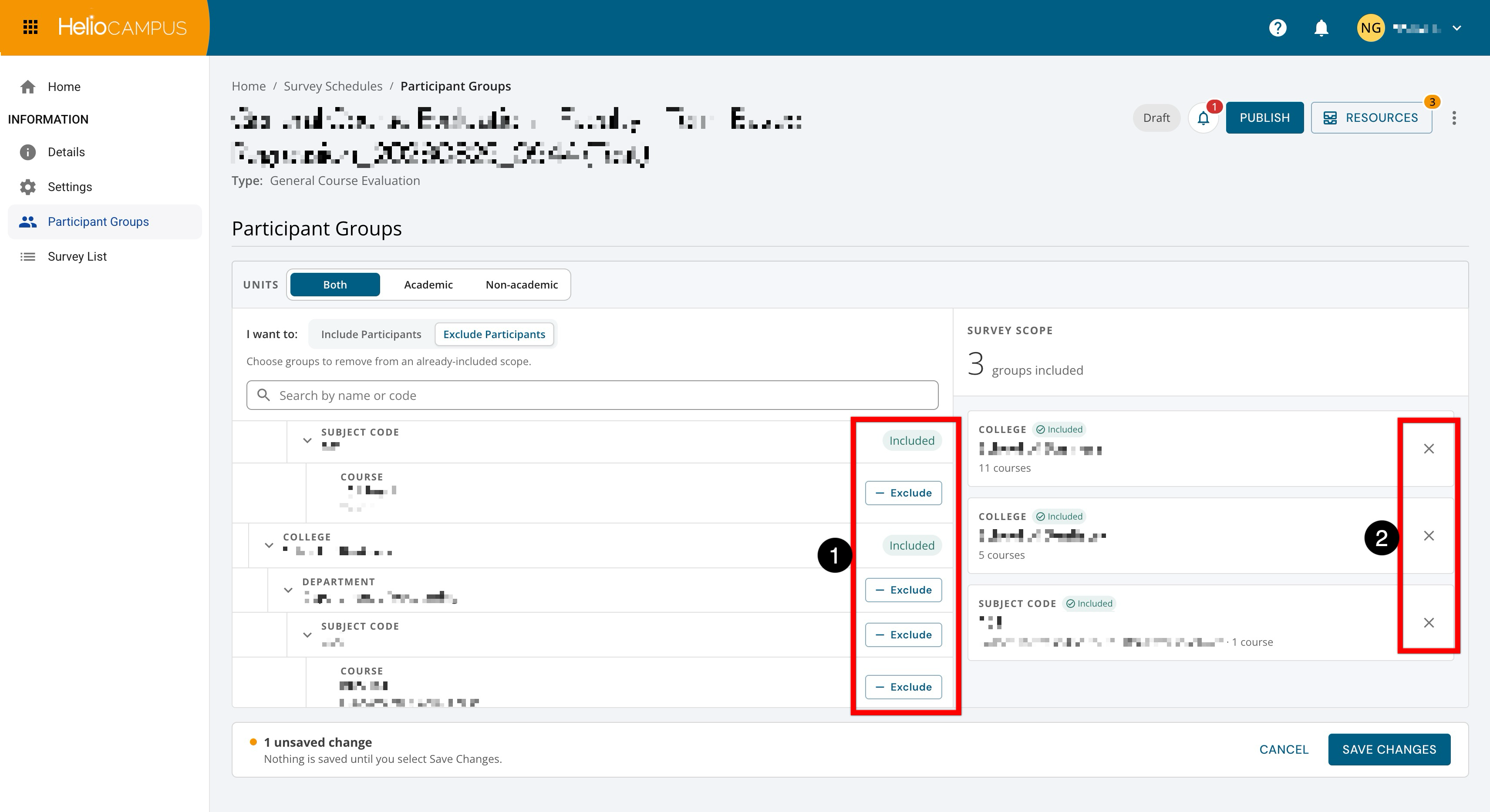Collapse the College row chevron in the tree
Image resolution: width=1490 pixels, height=812 pixels.
click(x=269, y=546)
